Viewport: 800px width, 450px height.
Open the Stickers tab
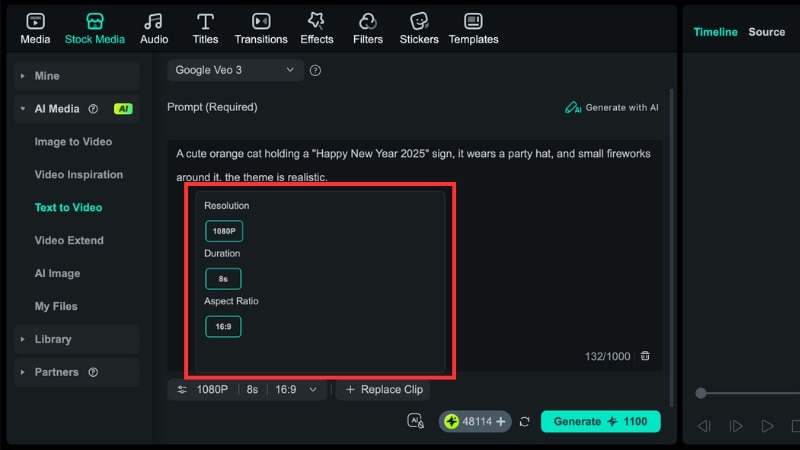tap(419, 29)
